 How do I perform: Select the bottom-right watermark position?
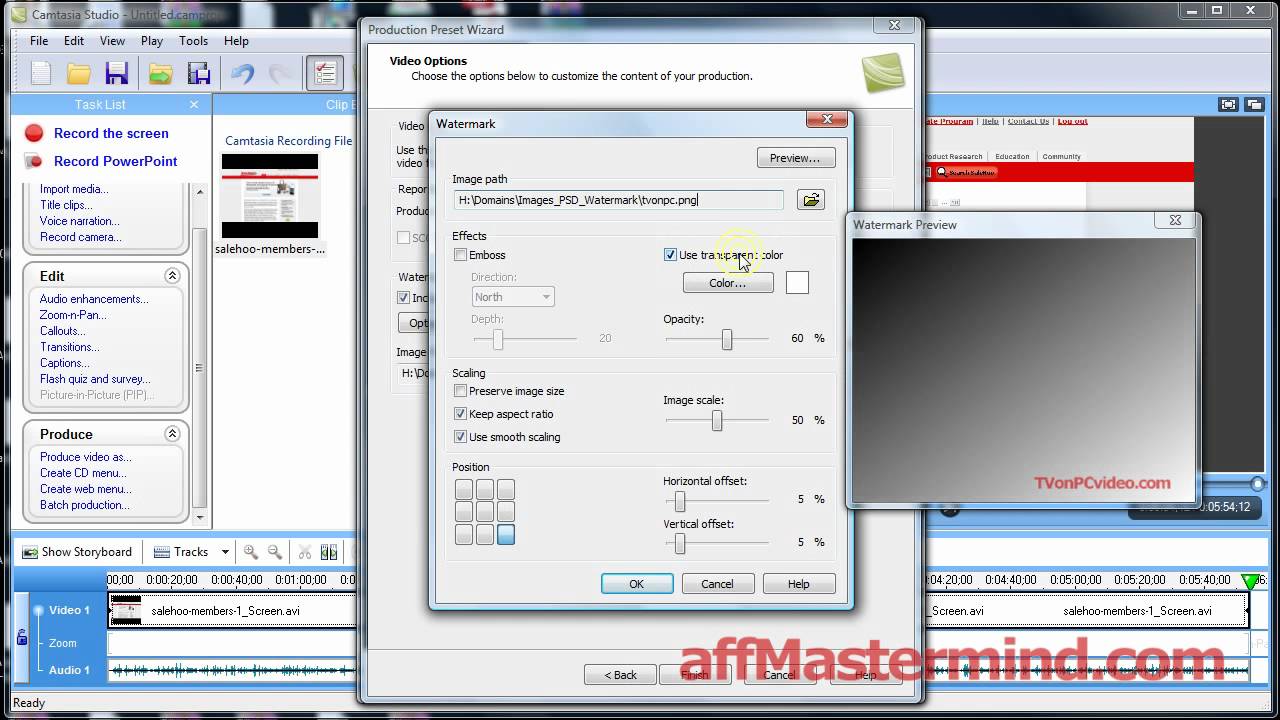tap(506, 535)
